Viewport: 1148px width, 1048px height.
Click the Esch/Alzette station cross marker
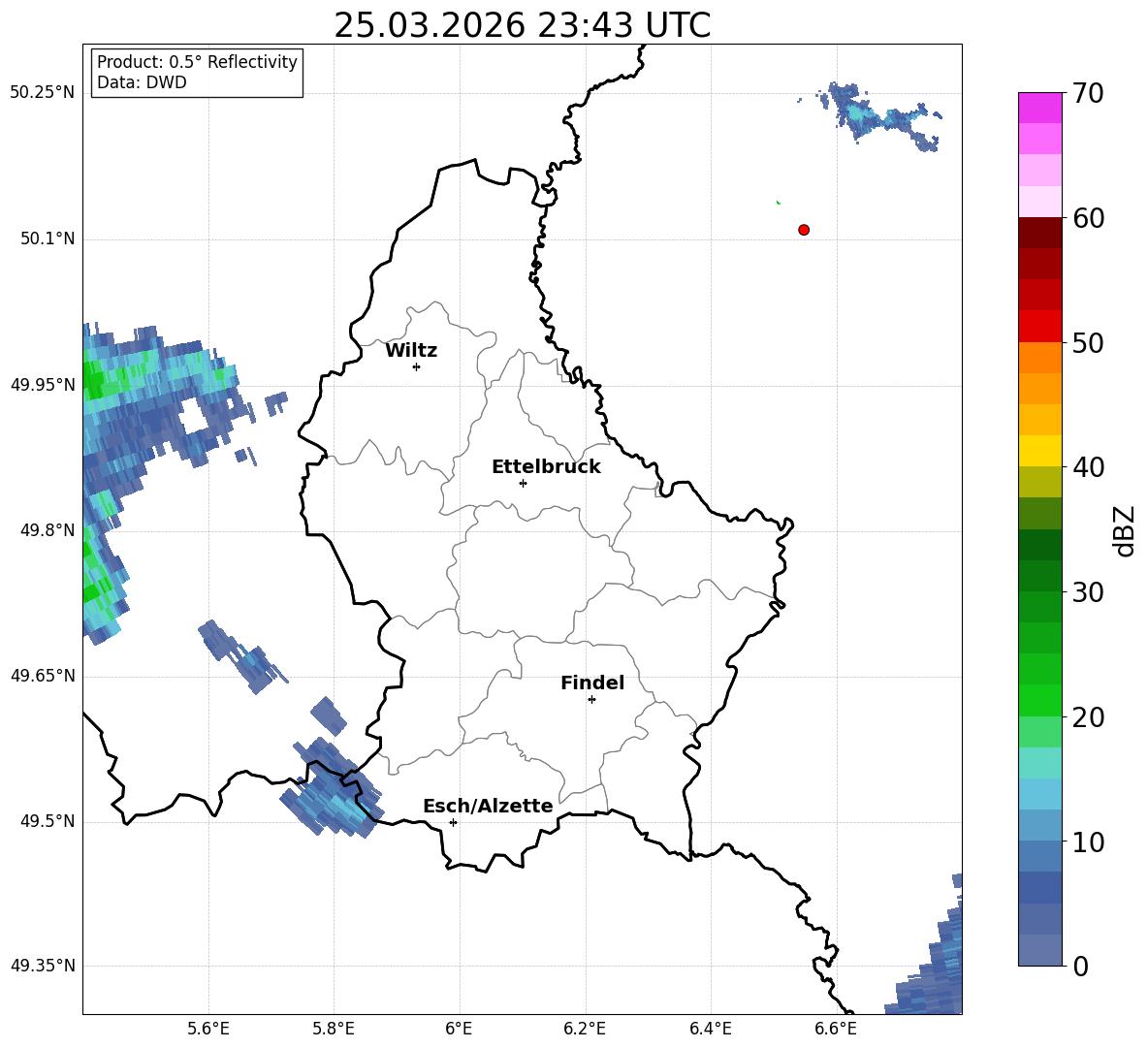pyautogui.click(x=453, y=822)
